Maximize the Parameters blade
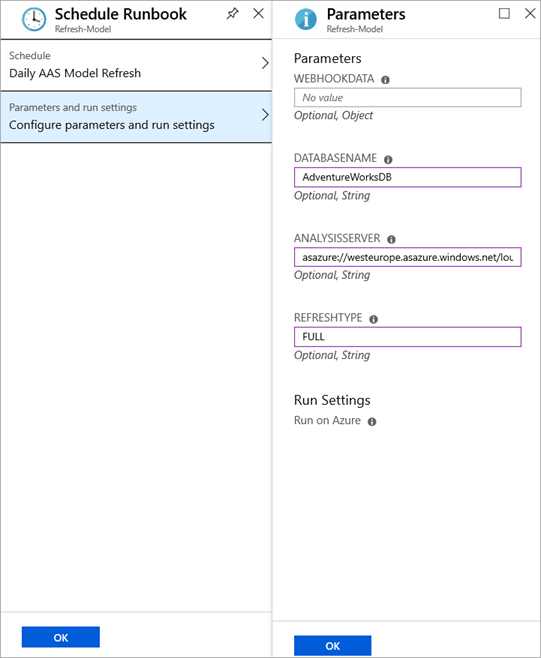Screen dimensions: 541x658 (x=504, y=13)
